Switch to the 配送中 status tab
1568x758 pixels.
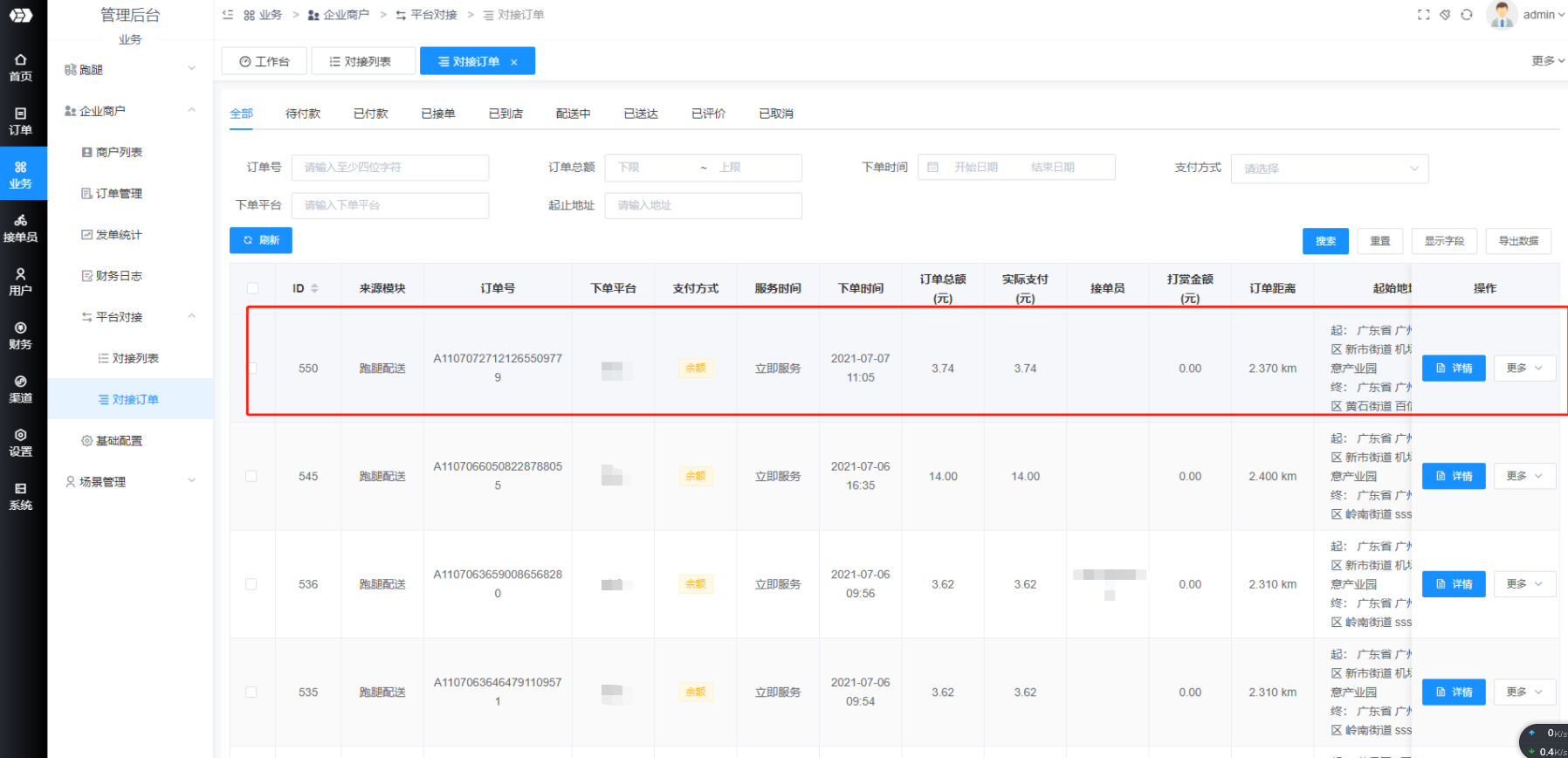pos(573,114)
